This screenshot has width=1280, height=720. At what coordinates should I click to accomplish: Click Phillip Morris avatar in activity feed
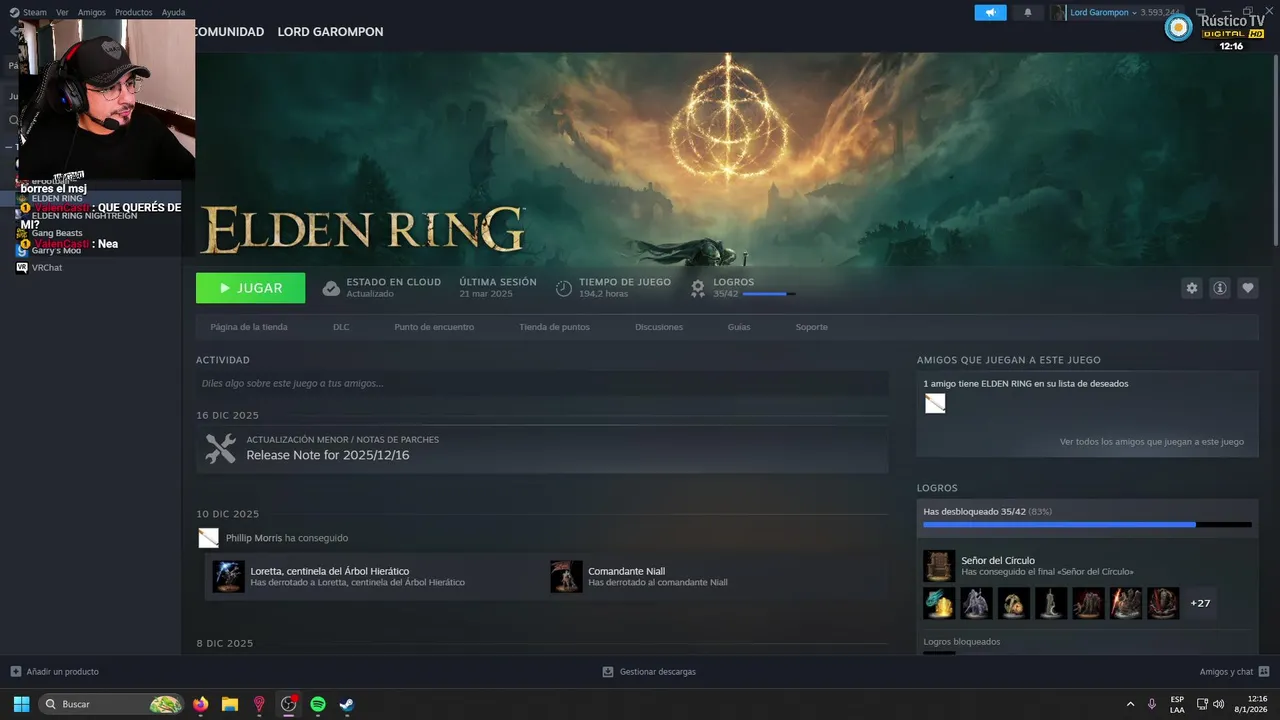(208, 538)
